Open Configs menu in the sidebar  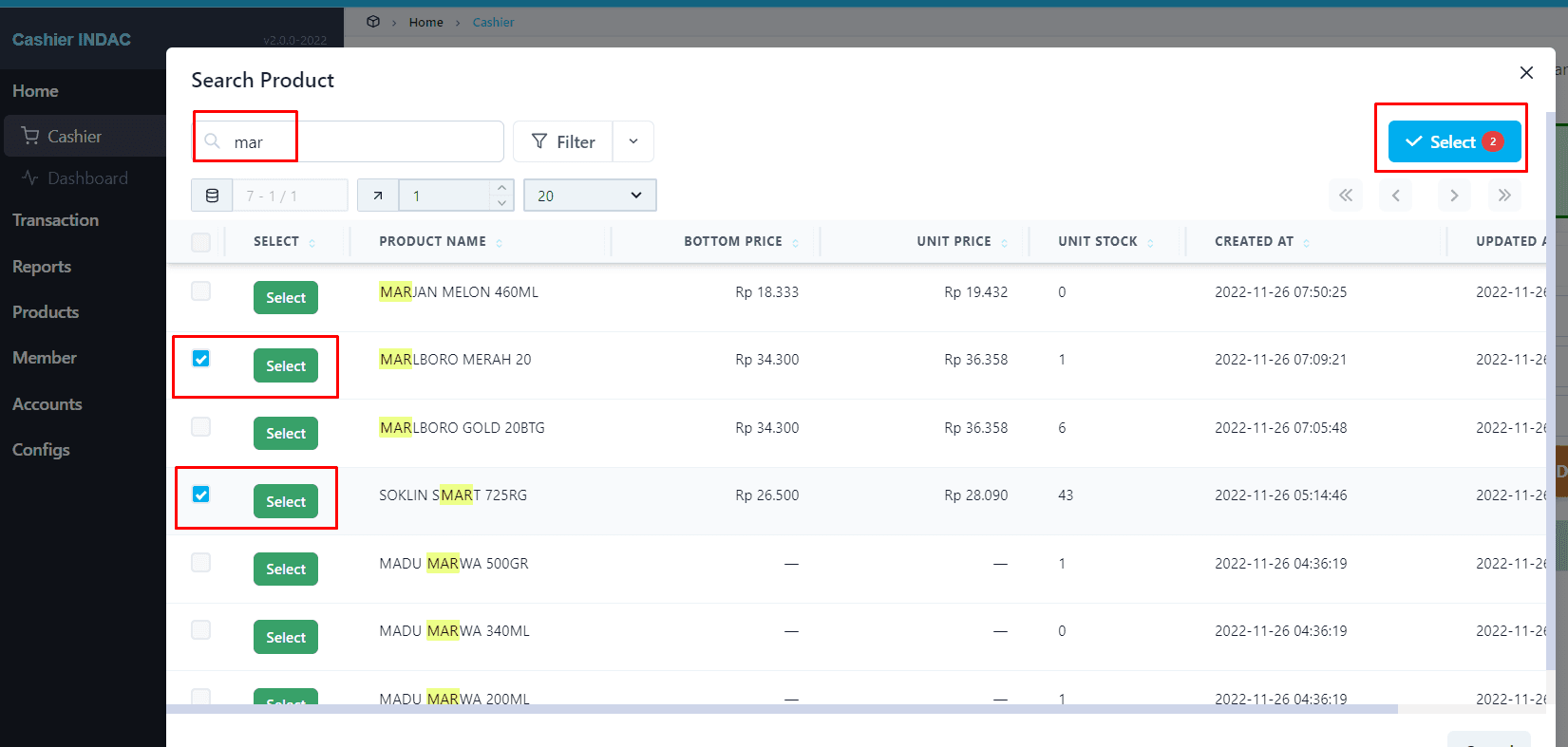[41, 450]
